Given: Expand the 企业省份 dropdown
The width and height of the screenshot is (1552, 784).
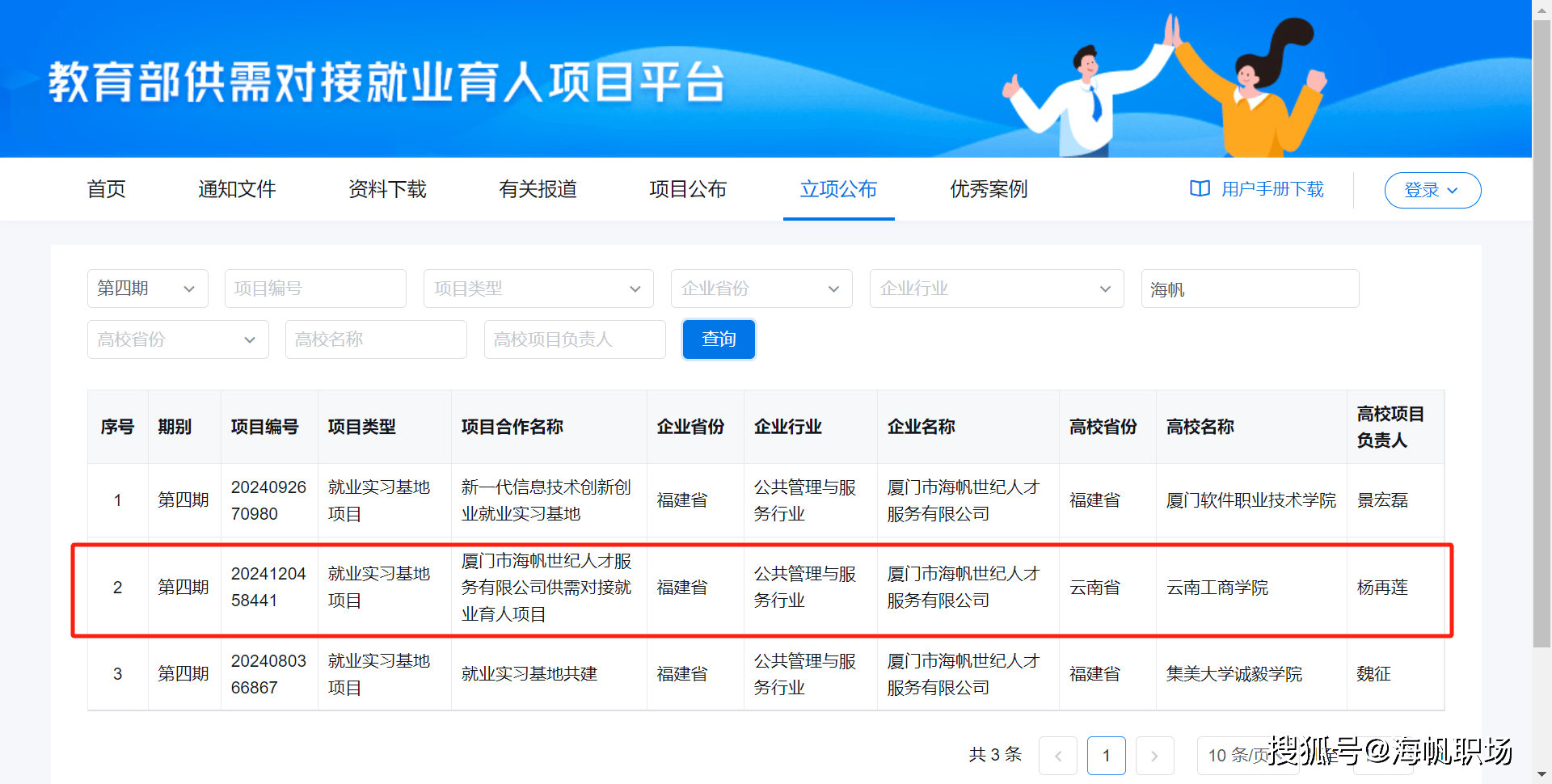Looking at the screenshot, I should tap(761, 289).
